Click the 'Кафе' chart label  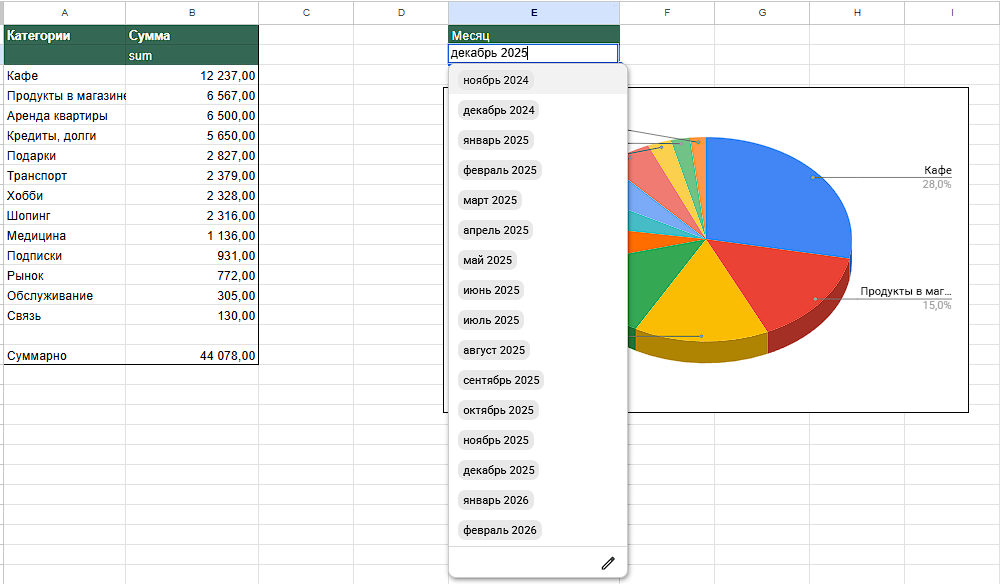(937, 171)
